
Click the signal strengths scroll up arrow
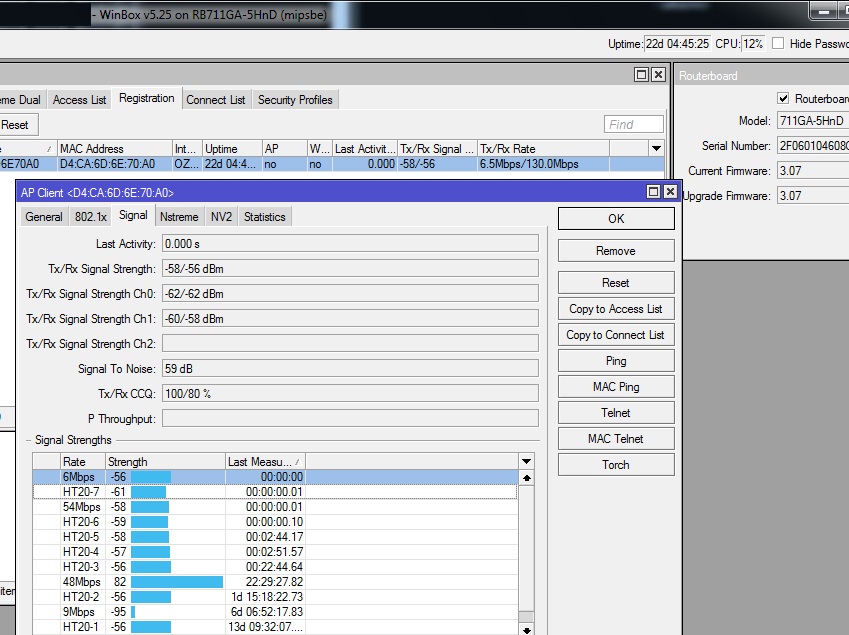pyautogui.click(x=526, y=478)
